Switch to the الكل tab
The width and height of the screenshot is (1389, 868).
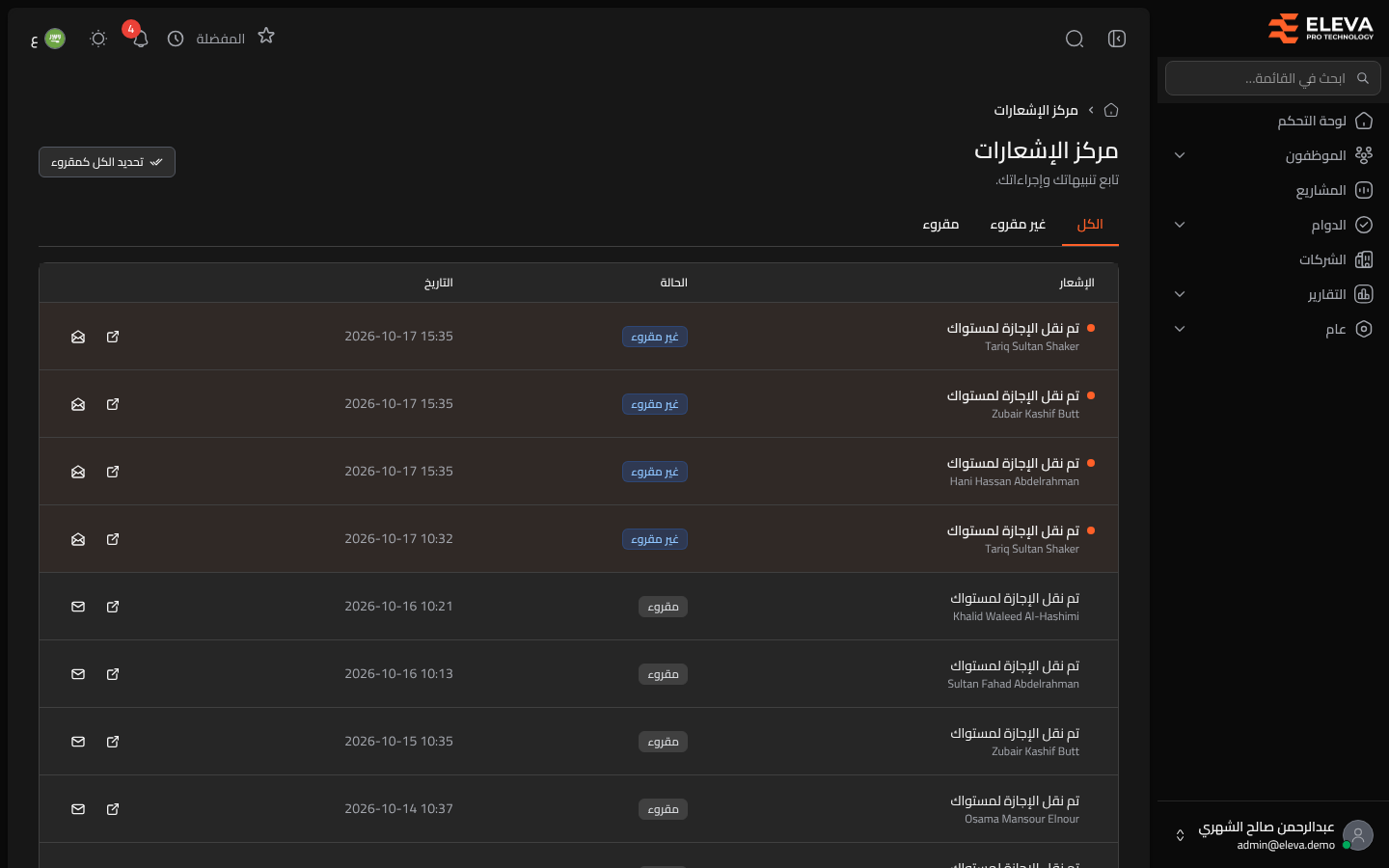(x=1090, y=225)
